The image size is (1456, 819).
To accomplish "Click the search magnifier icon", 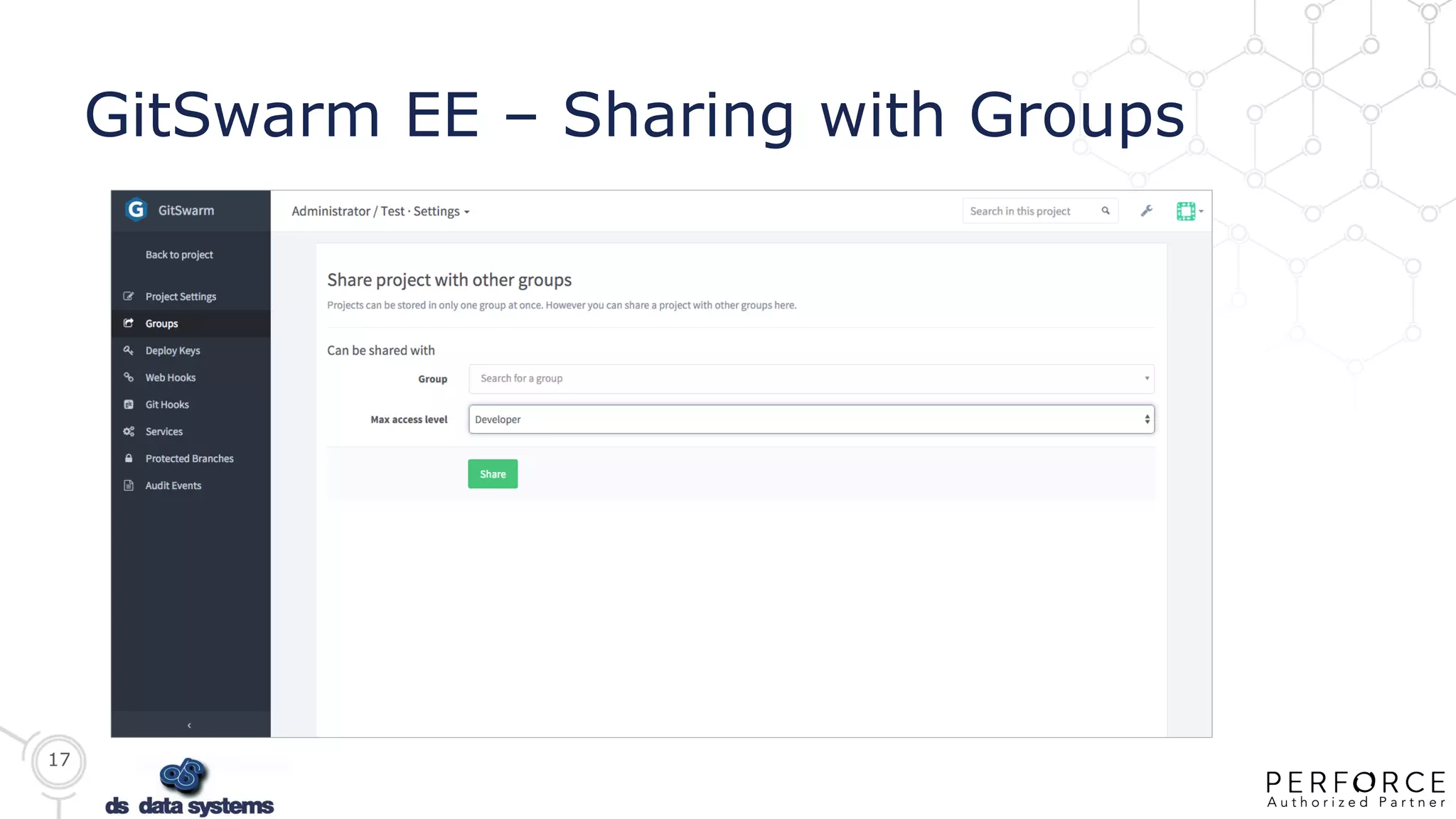I will pyautogui.click(x=1106, y=211).
